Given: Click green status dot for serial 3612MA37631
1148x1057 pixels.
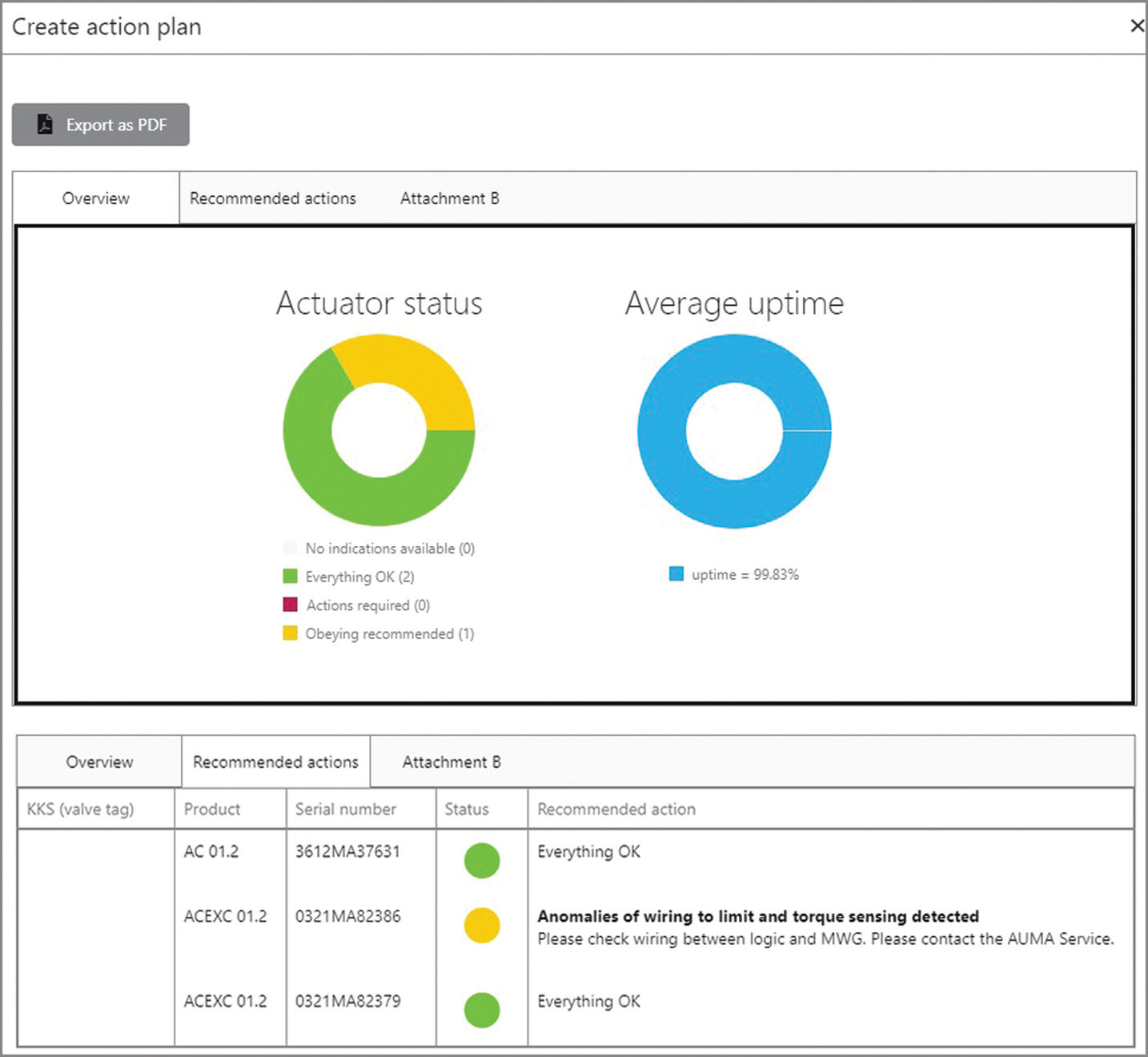Looking at the screenshot, I should click(482, 861).
